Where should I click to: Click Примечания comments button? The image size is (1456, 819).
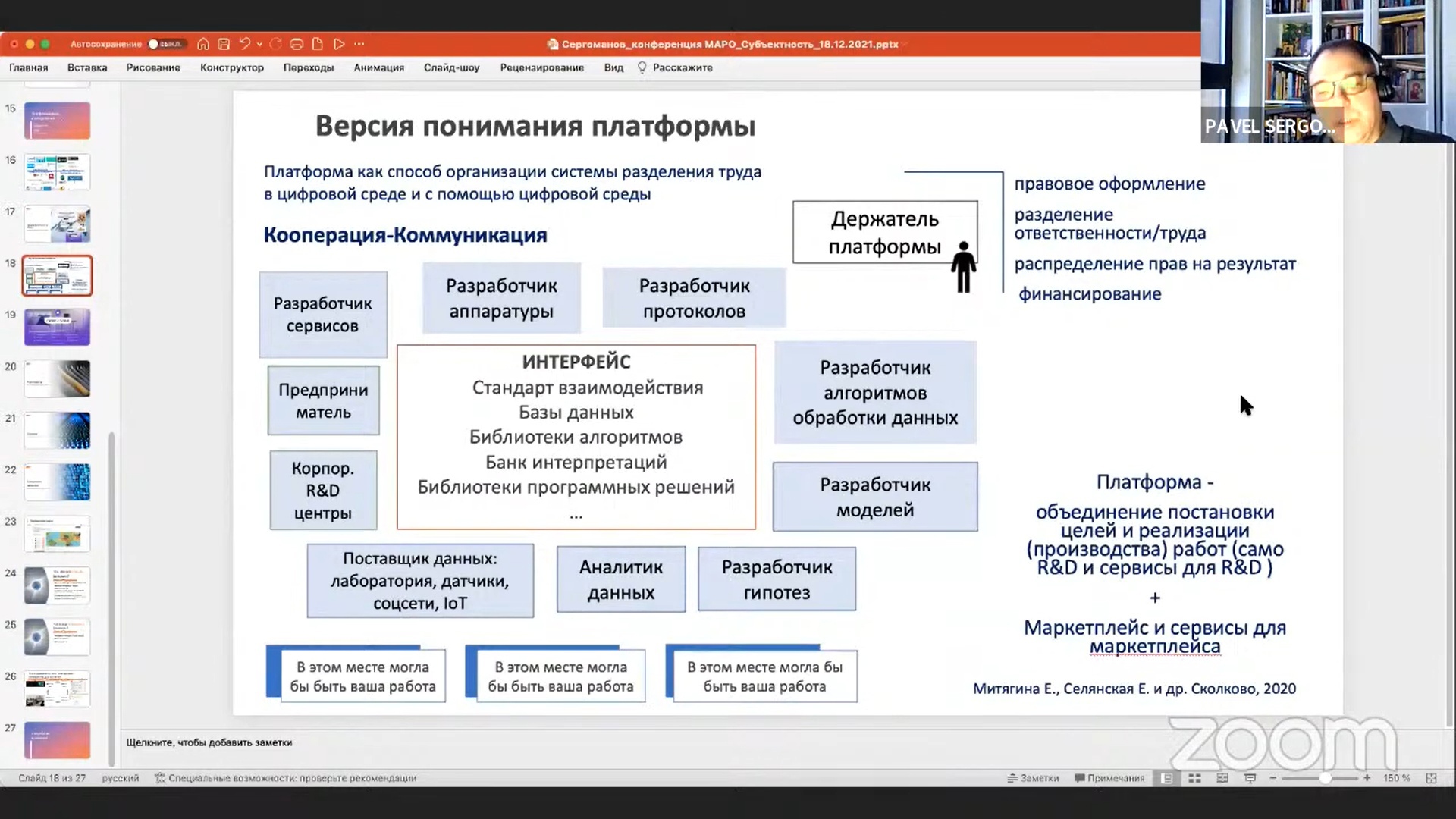[x=1109, y=778]
